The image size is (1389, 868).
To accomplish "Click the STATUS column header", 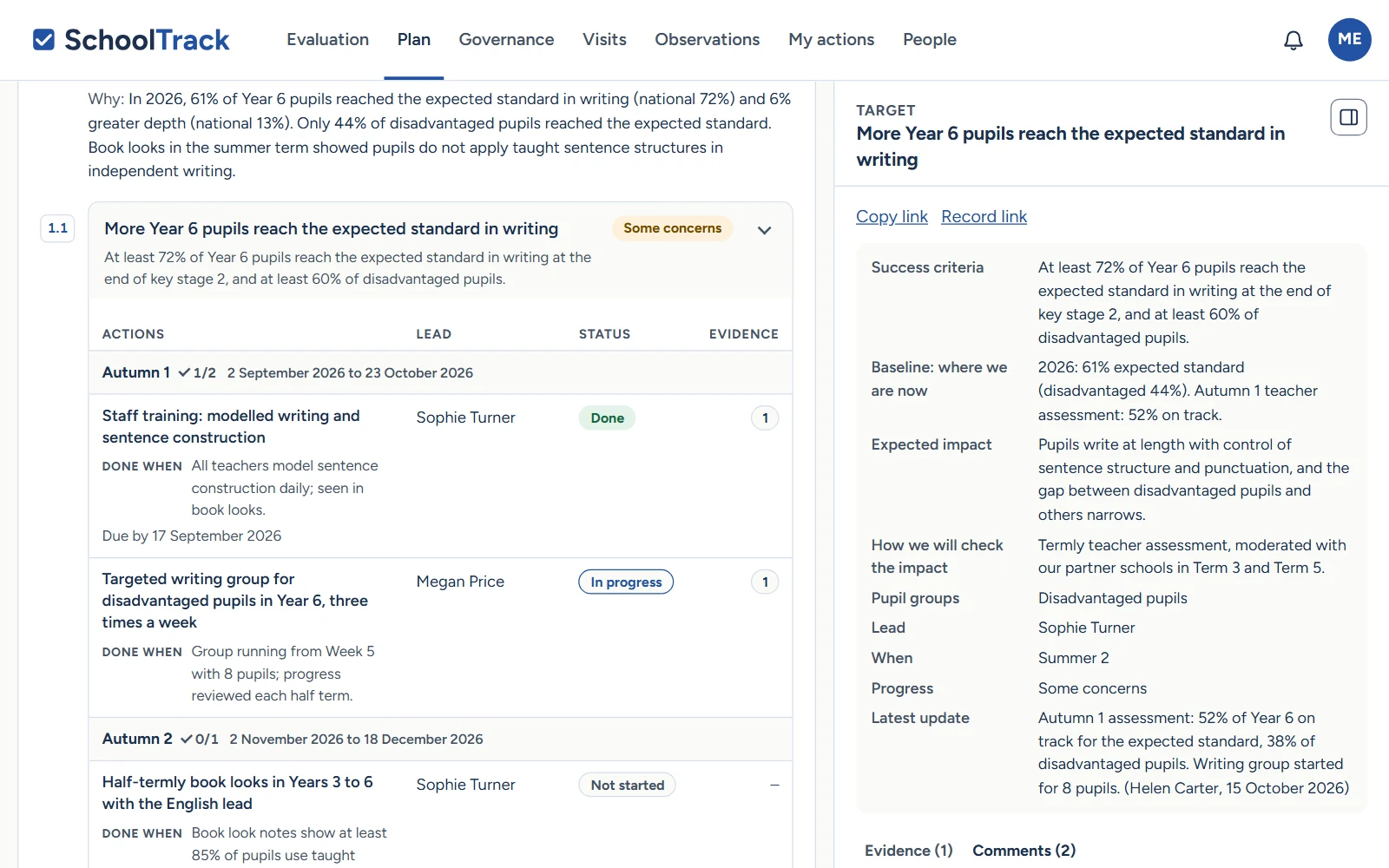I will [605, 334].
